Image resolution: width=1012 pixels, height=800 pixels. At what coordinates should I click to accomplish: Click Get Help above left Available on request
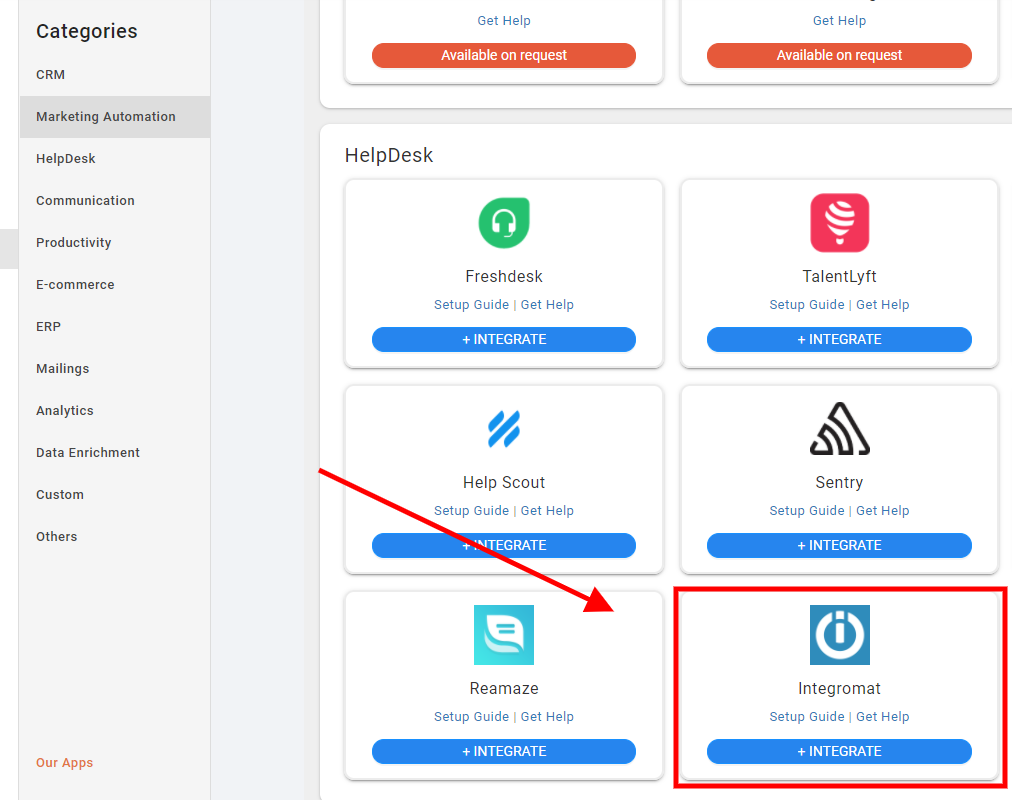[x=504, y=21]
